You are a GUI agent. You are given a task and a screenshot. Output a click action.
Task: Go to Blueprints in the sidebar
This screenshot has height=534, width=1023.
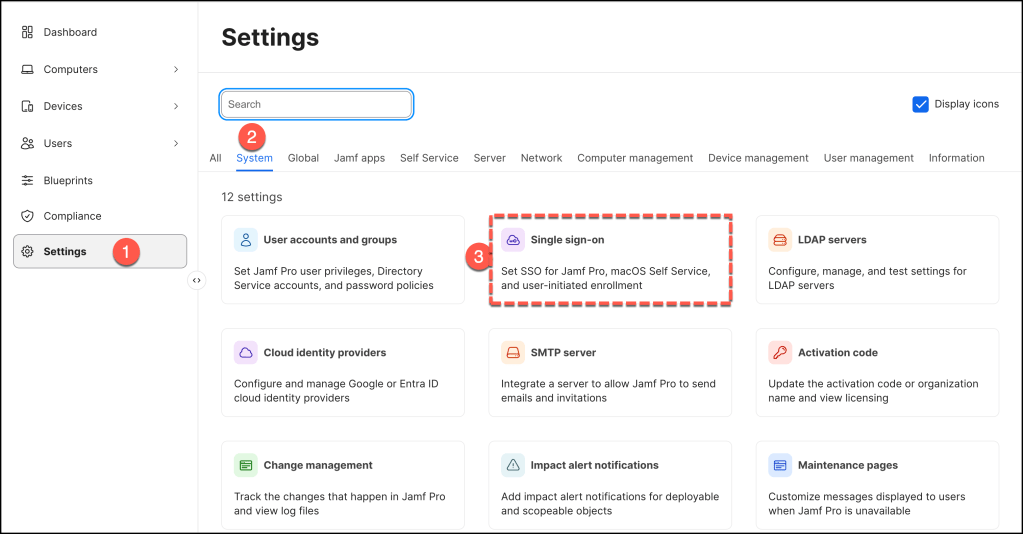[67, 180]
